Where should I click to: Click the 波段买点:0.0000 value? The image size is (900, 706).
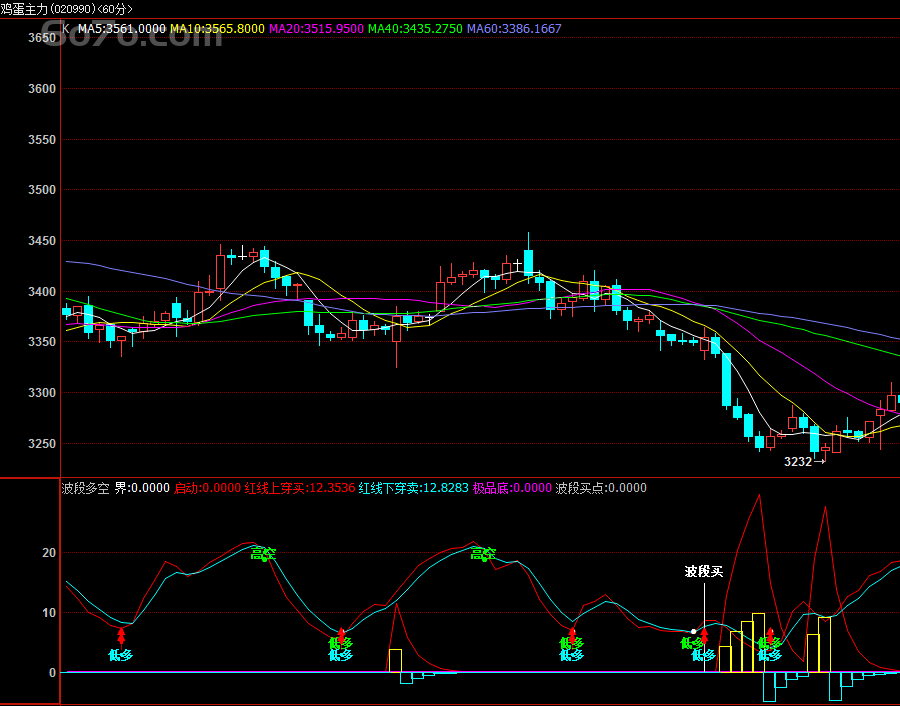(601, 488)
